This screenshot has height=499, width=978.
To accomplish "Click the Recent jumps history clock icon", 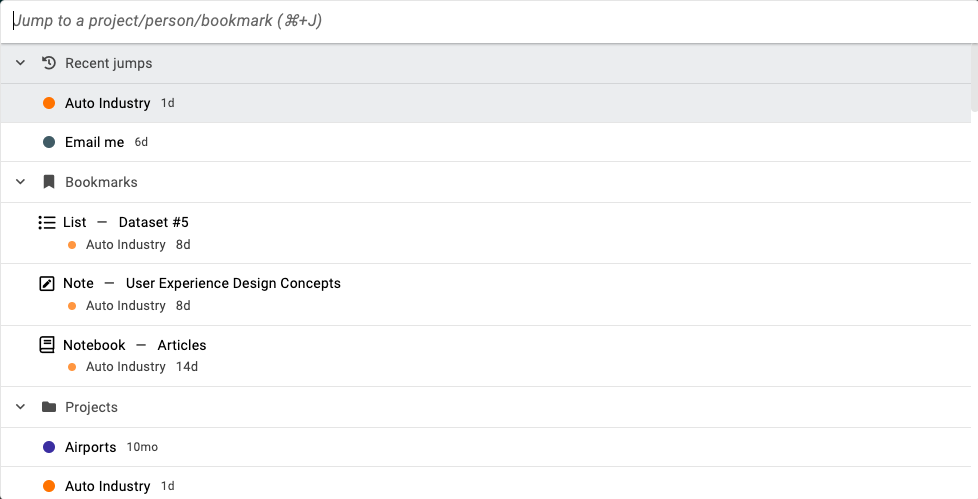I will tap(49, 63).
